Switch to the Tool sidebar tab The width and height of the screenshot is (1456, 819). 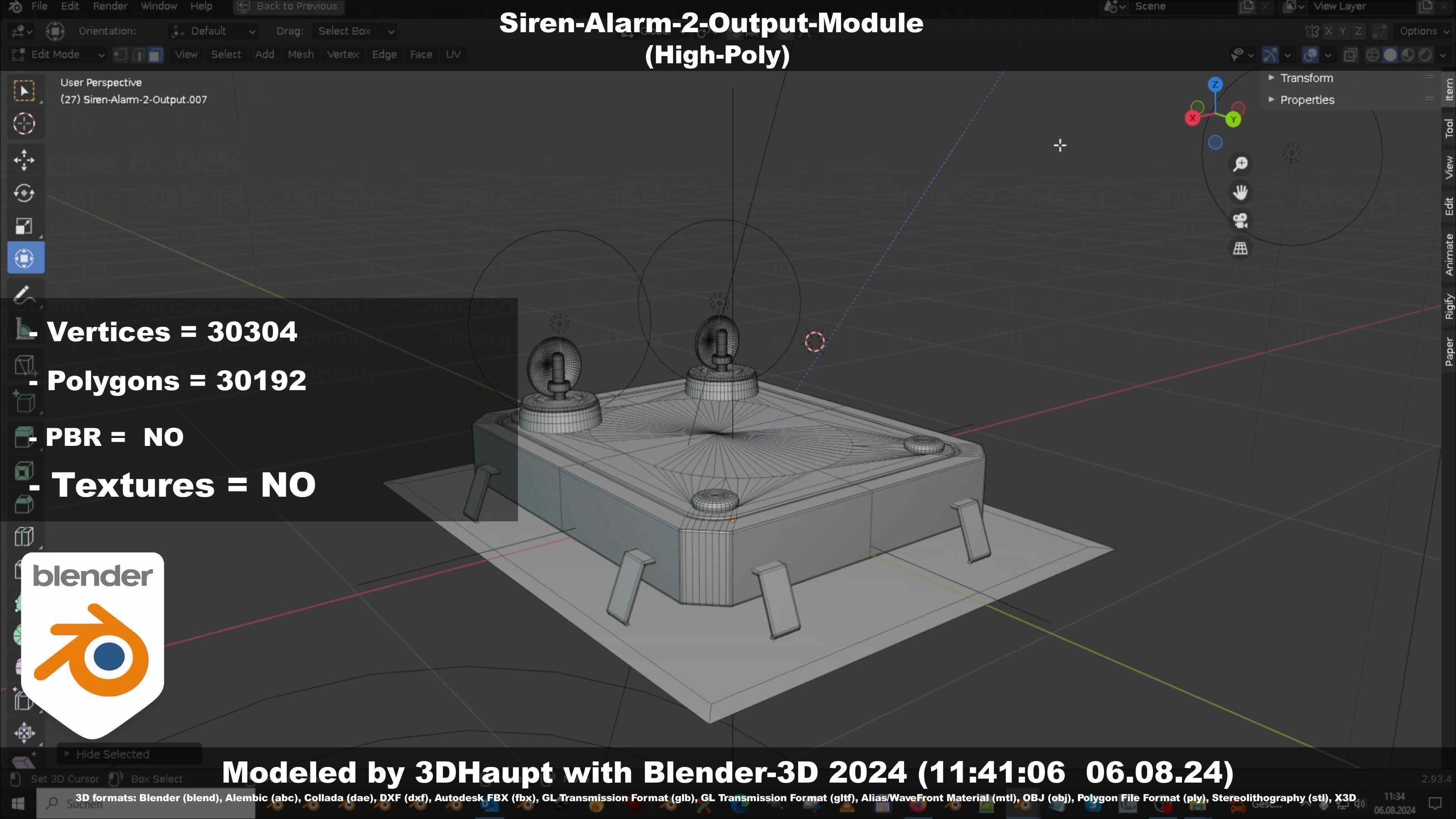click(x=1449, y=128)
